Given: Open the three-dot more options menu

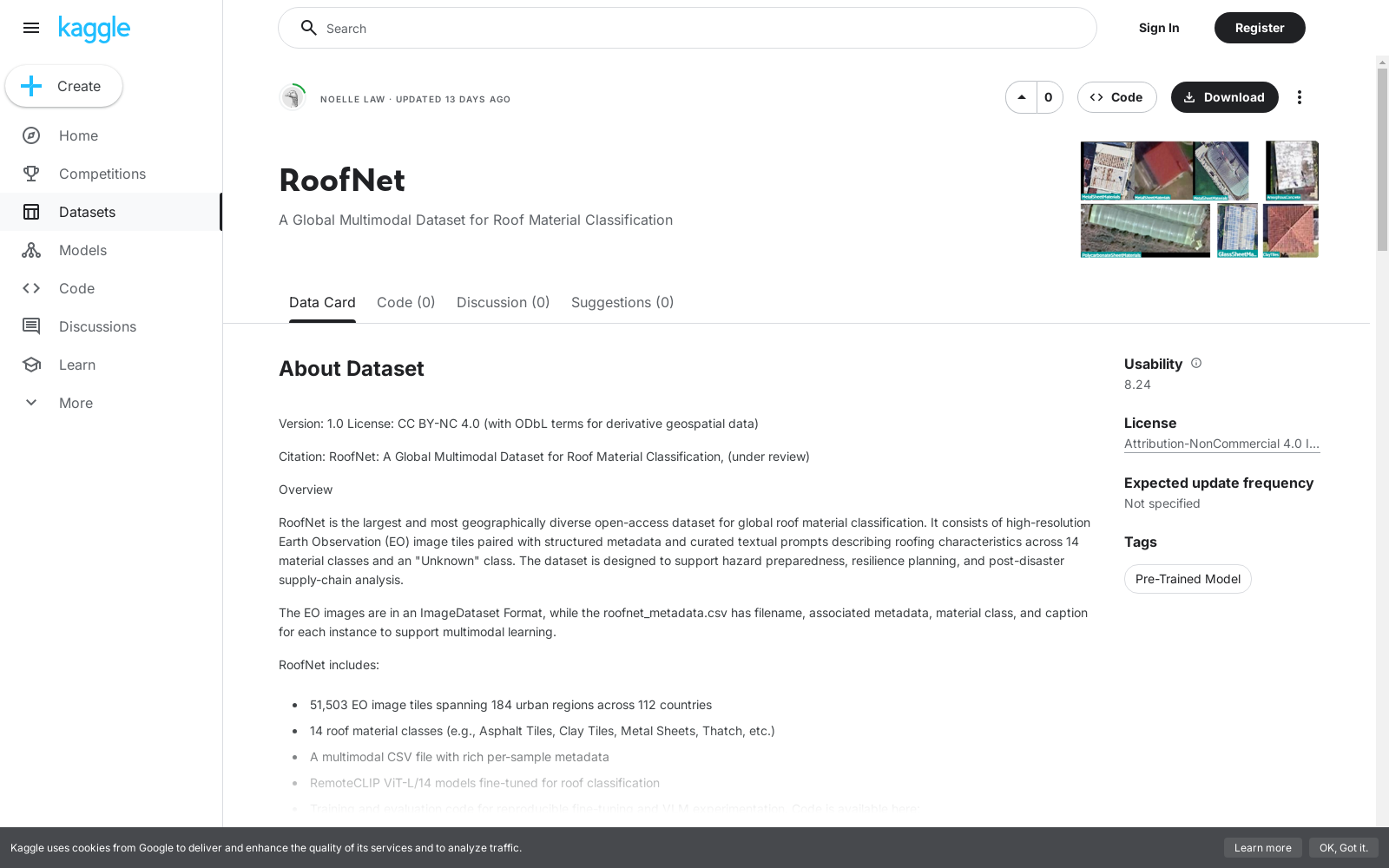Looking at the screenshot, I should click(1300, 97).
